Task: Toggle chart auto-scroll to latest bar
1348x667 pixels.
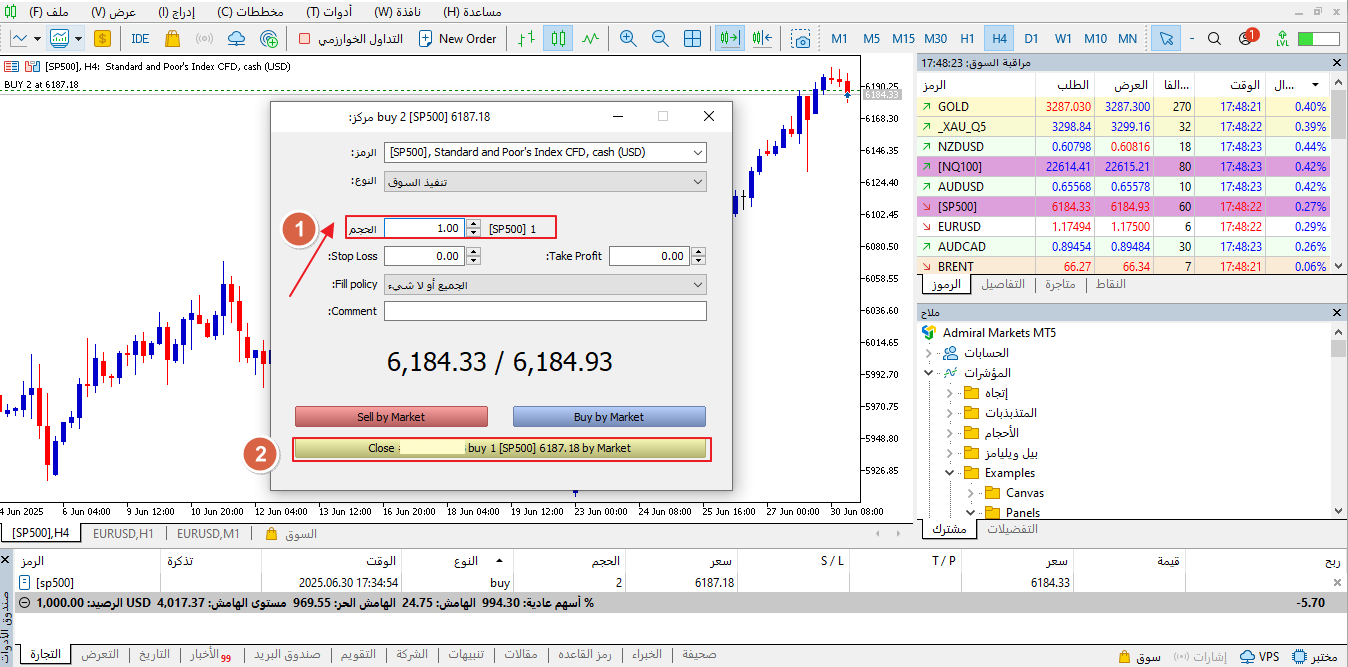Action: [x=730, y=38]
